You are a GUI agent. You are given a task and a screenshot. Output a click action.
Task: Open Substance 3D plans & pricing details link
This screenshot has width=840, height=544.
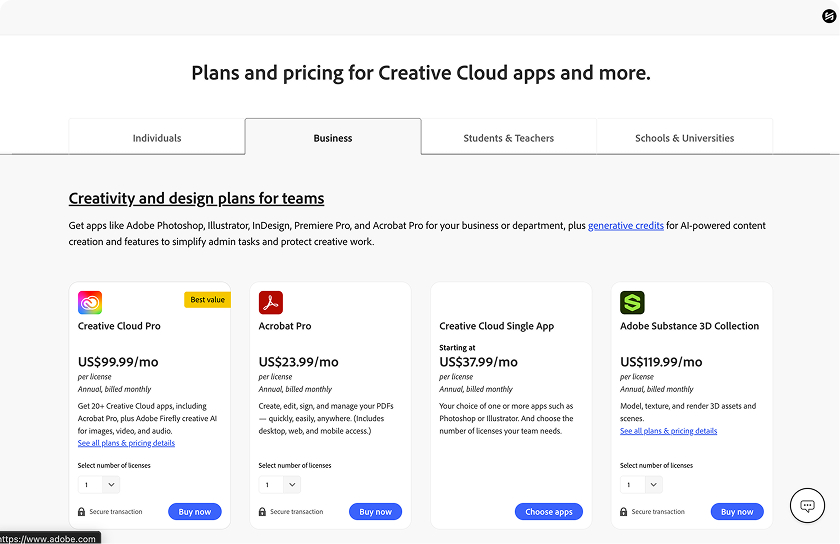pos(669,431)
